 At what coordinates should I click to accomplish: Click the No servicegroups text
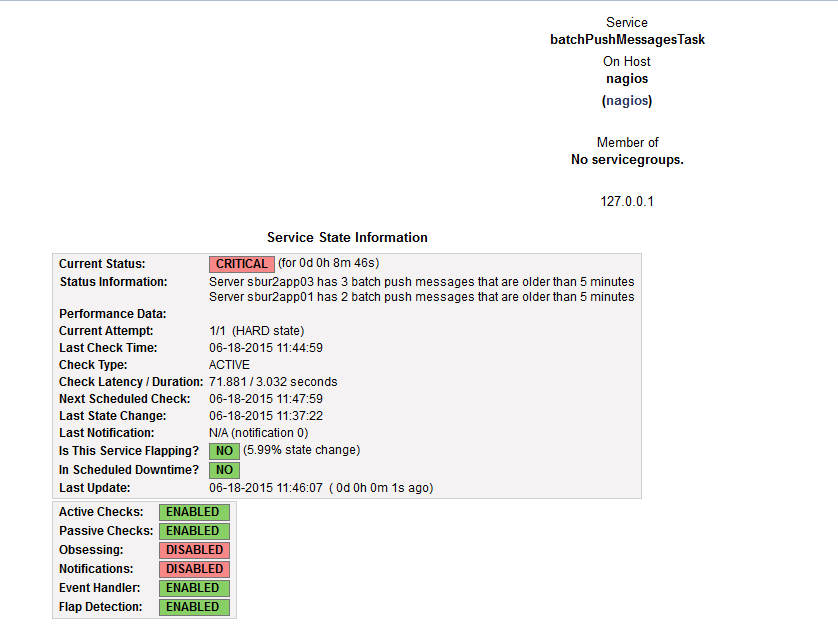pyautogui.click(x=627, y=160)
